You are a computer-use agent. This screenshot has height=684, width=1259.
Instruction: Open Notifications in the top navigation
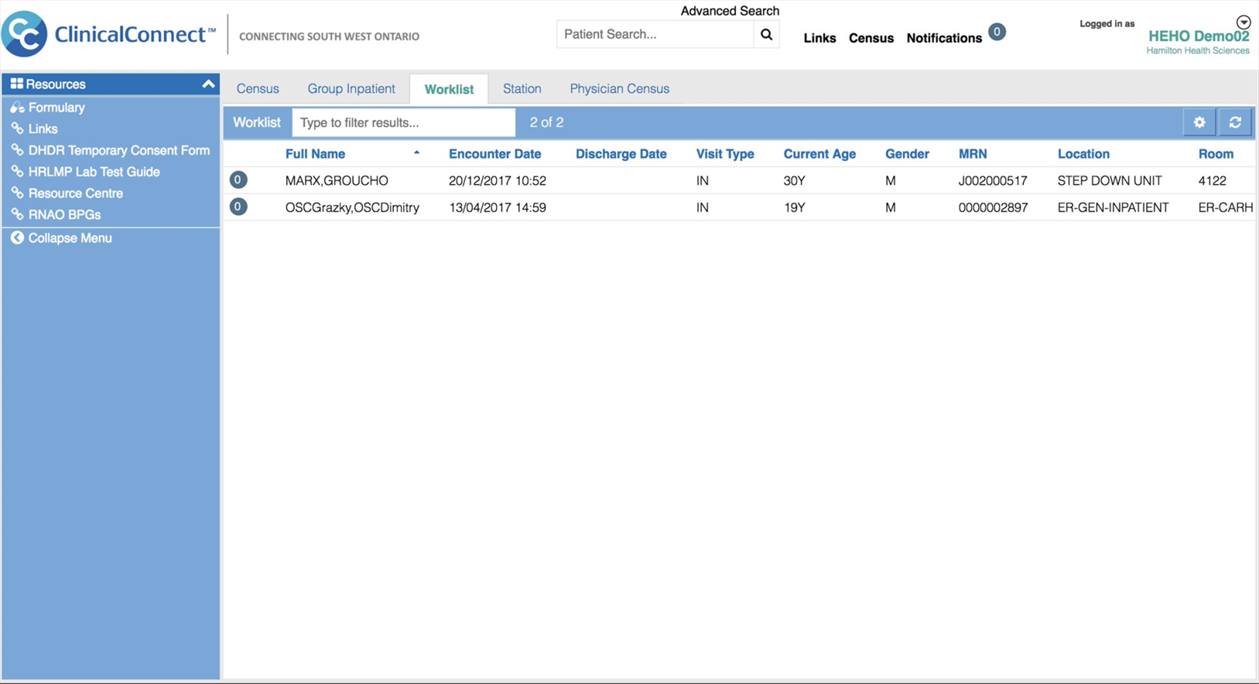(x=944, y=38)
